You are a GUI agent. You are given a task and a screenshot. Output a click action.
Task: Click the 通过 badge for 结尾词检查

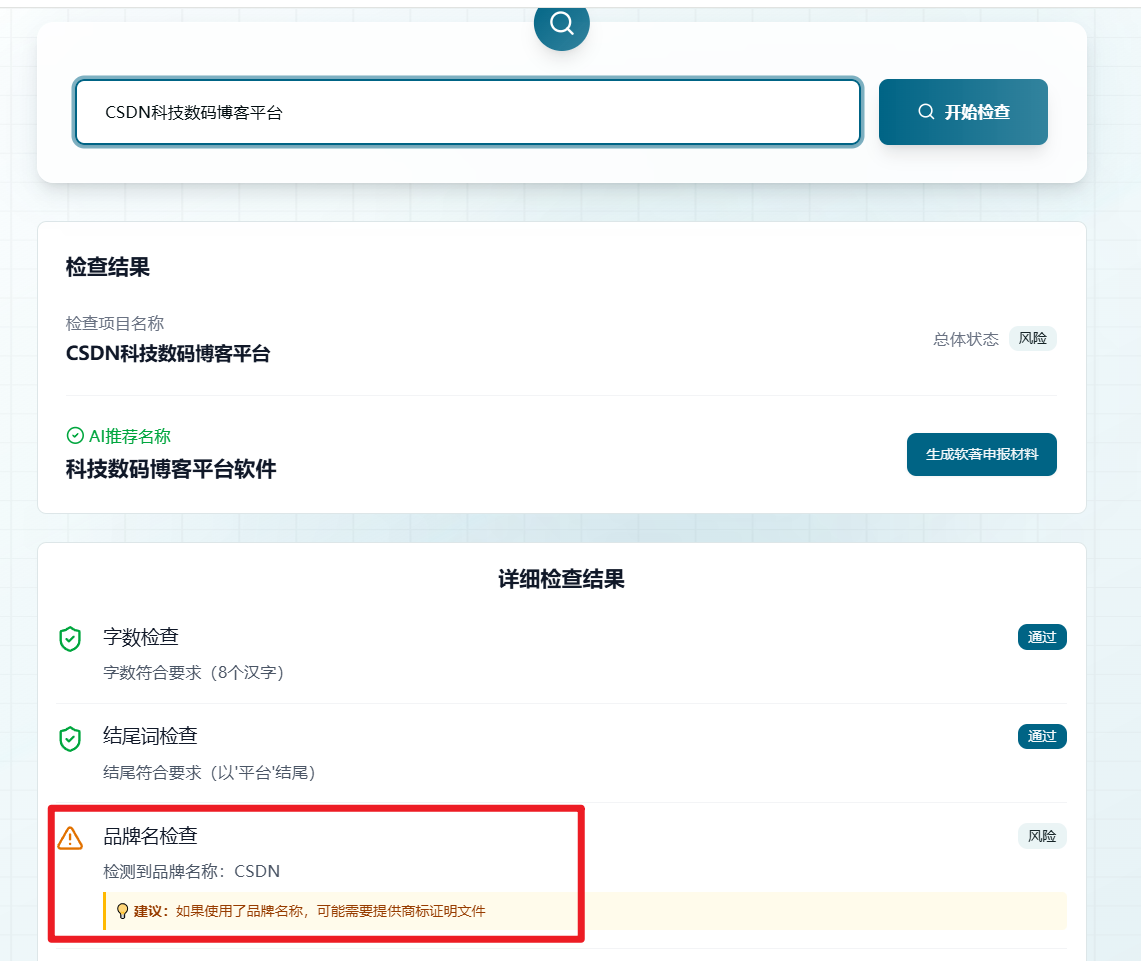[x=1041, y=736]
